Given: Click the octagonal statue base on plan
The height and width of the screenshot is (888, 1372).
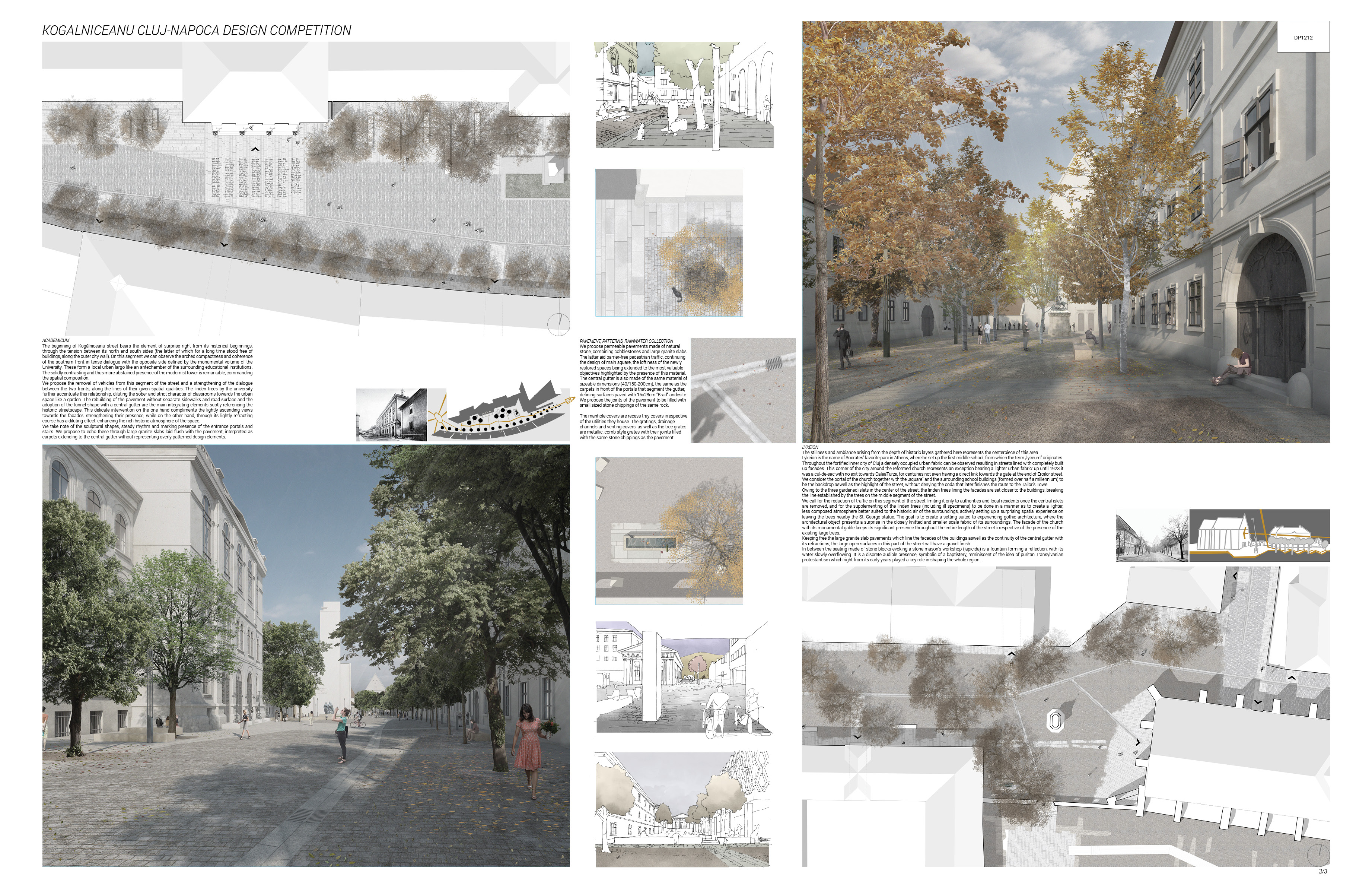Looking at the screenshot, I should click(1055, 721).
